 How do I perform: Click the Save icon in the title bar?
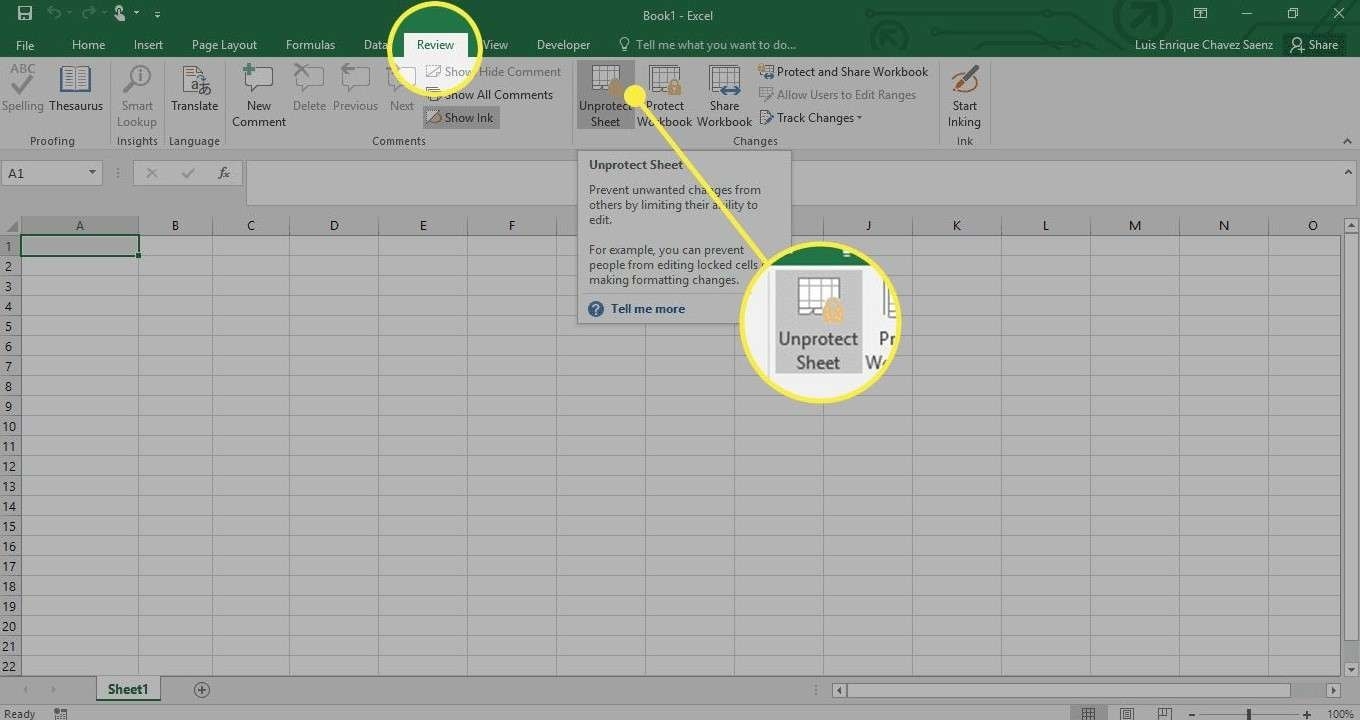click(x=25, y=14)
